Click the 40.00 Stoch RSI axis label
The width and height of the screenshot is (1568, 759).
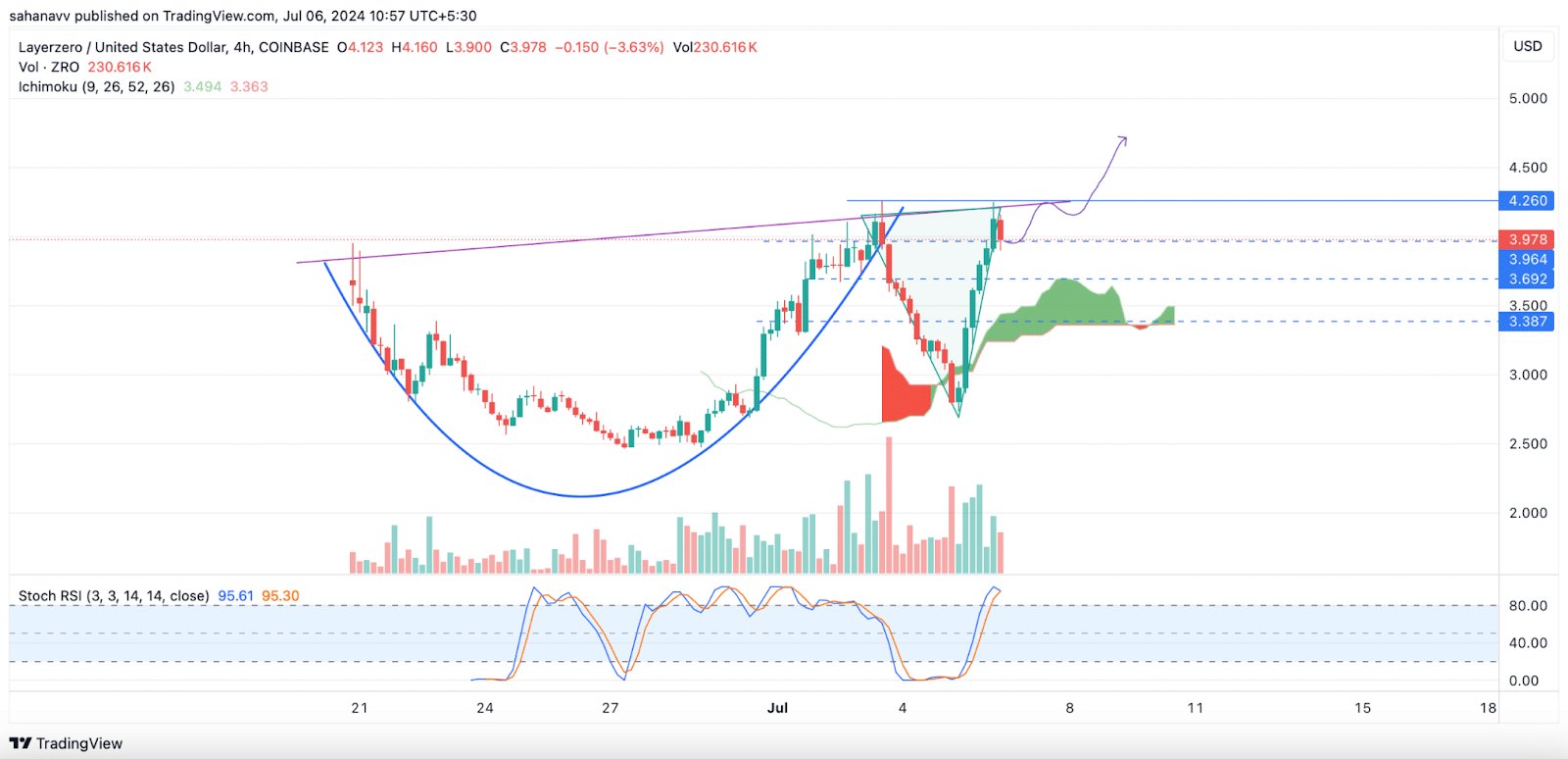click(1528, 643)
